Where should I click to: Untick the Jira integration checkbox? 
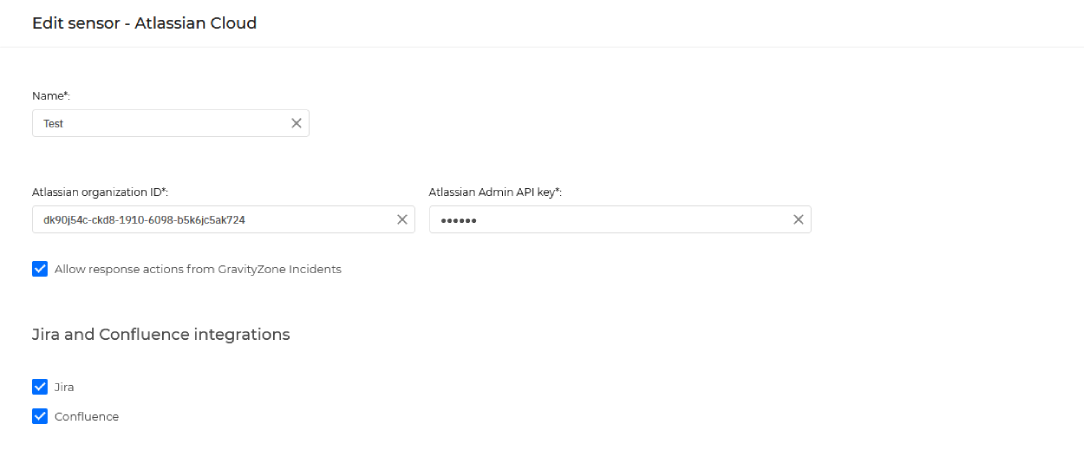click(40, 386)
